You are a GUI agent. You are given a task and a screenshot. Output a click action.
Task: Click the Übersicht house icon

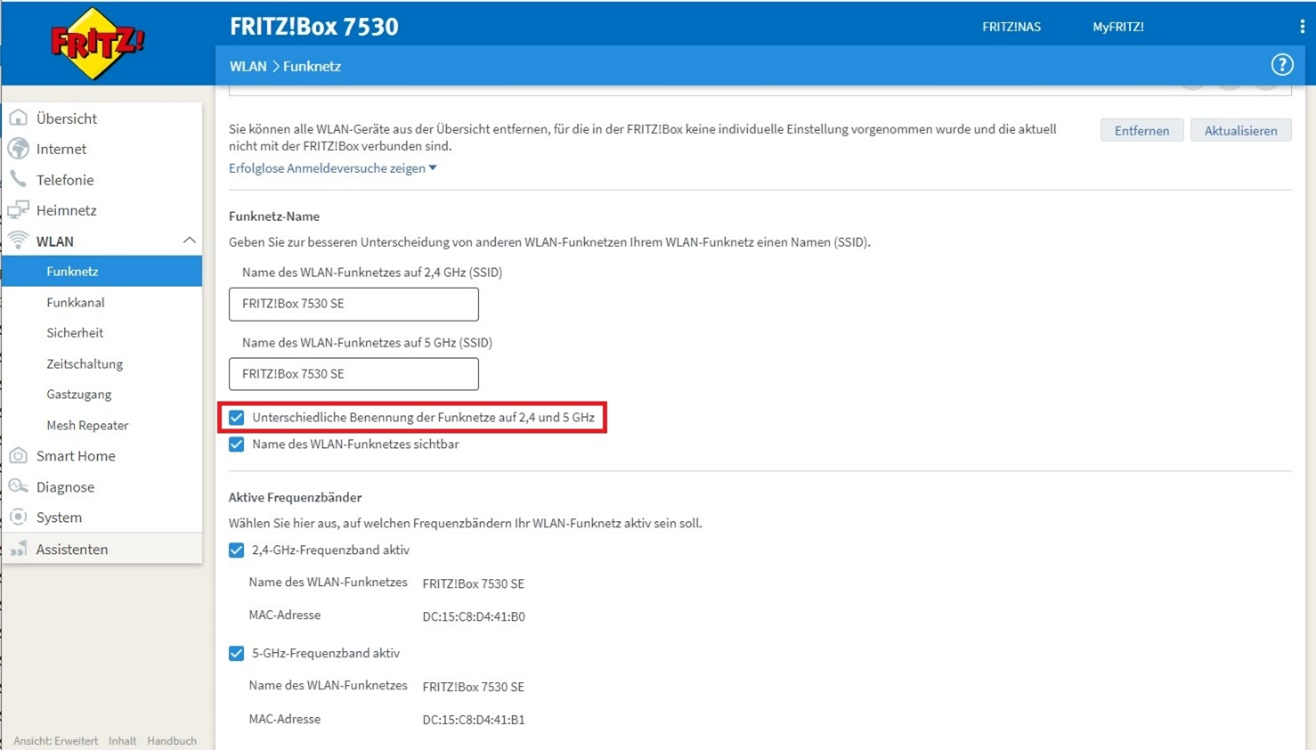18,118
